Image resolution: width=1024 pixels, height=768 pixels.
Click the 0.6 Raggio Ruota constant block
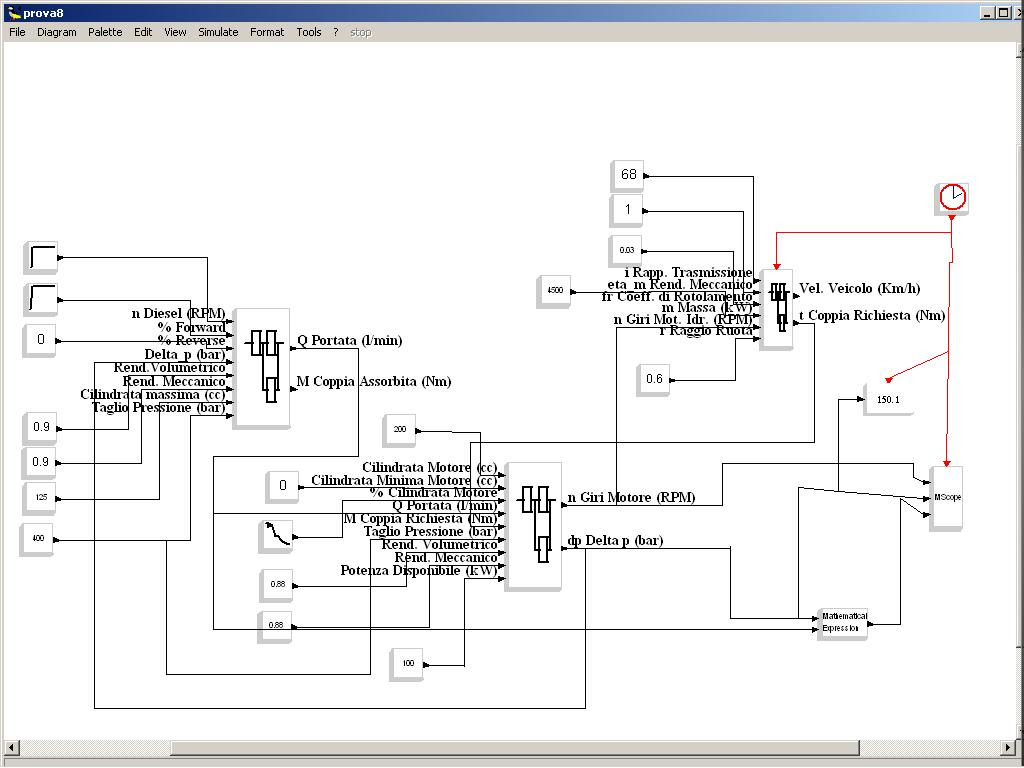tap(652, 379)
